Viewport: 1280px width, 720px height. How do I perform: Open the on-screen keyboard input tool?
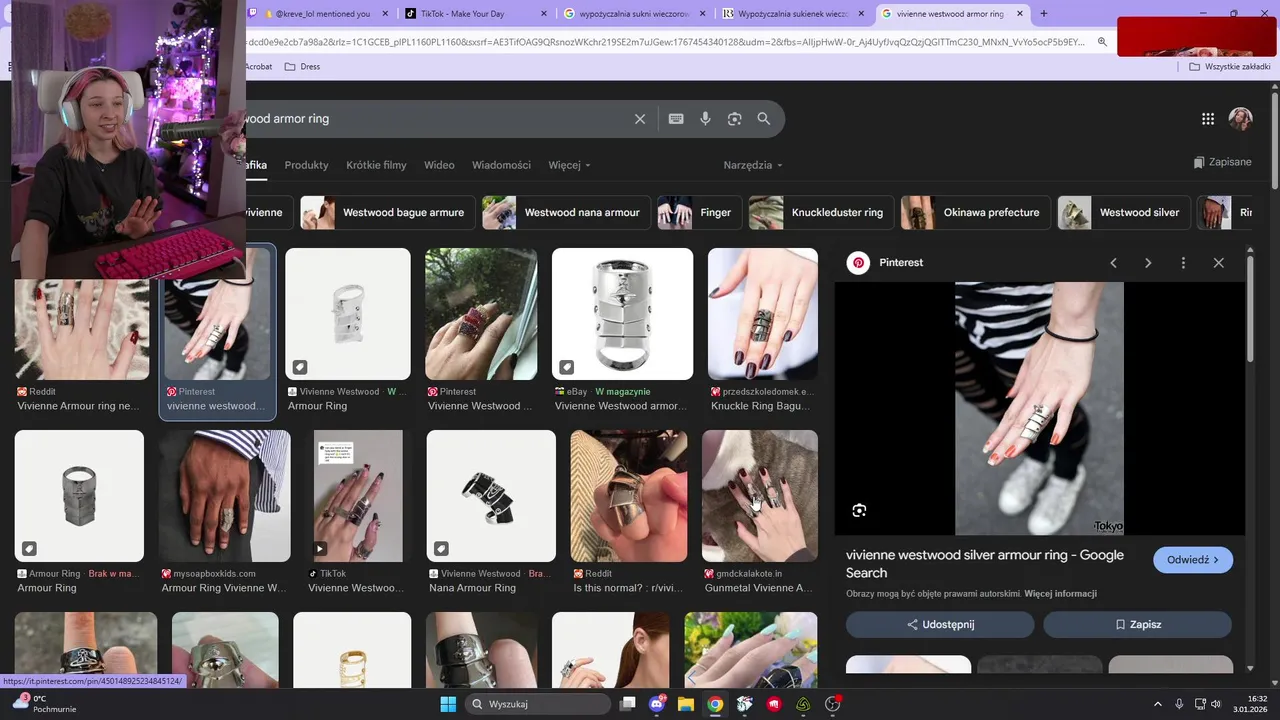point(676,119)
